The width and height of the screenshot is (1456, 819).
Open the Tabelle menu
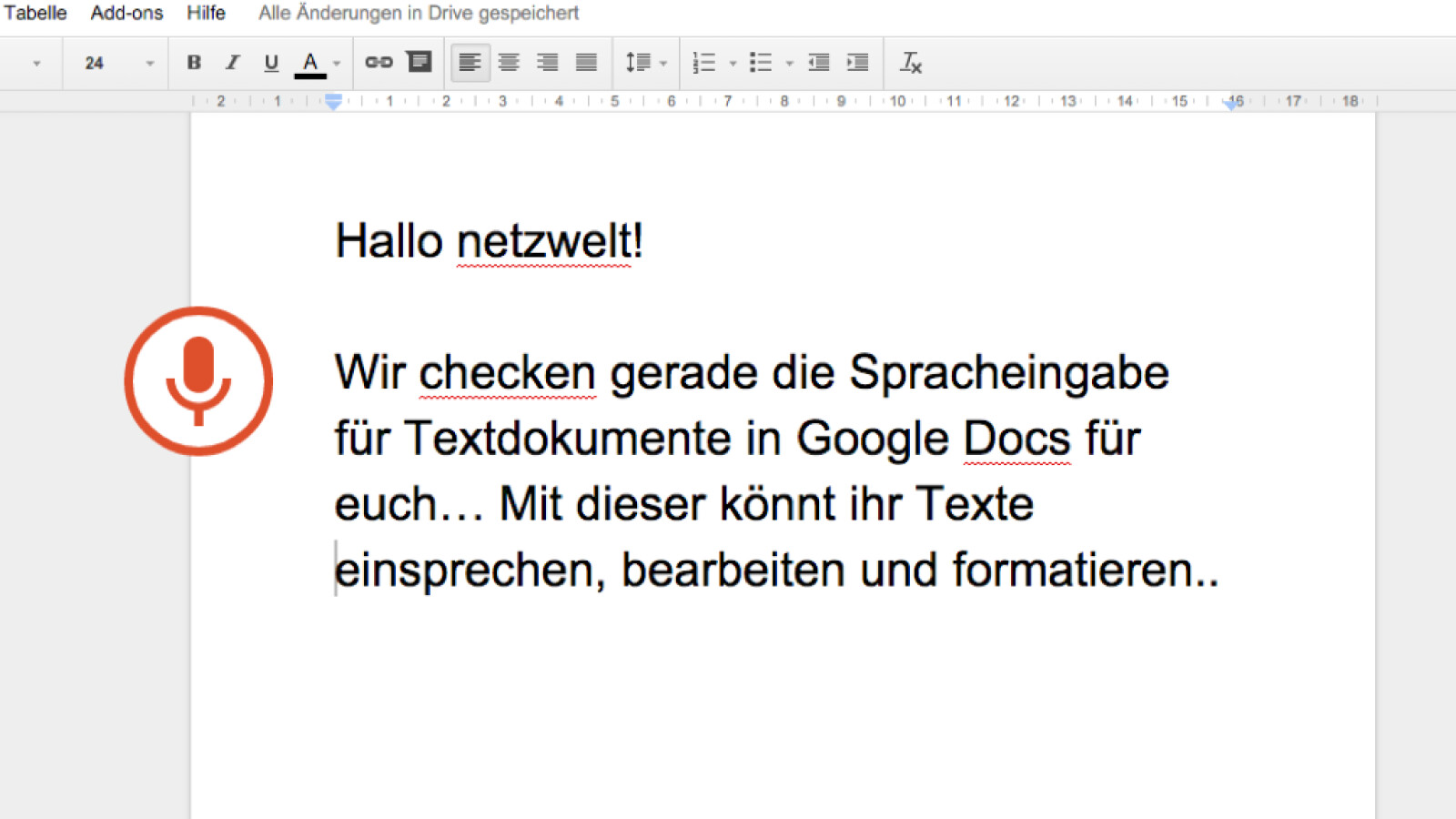(x=35, y=13)
